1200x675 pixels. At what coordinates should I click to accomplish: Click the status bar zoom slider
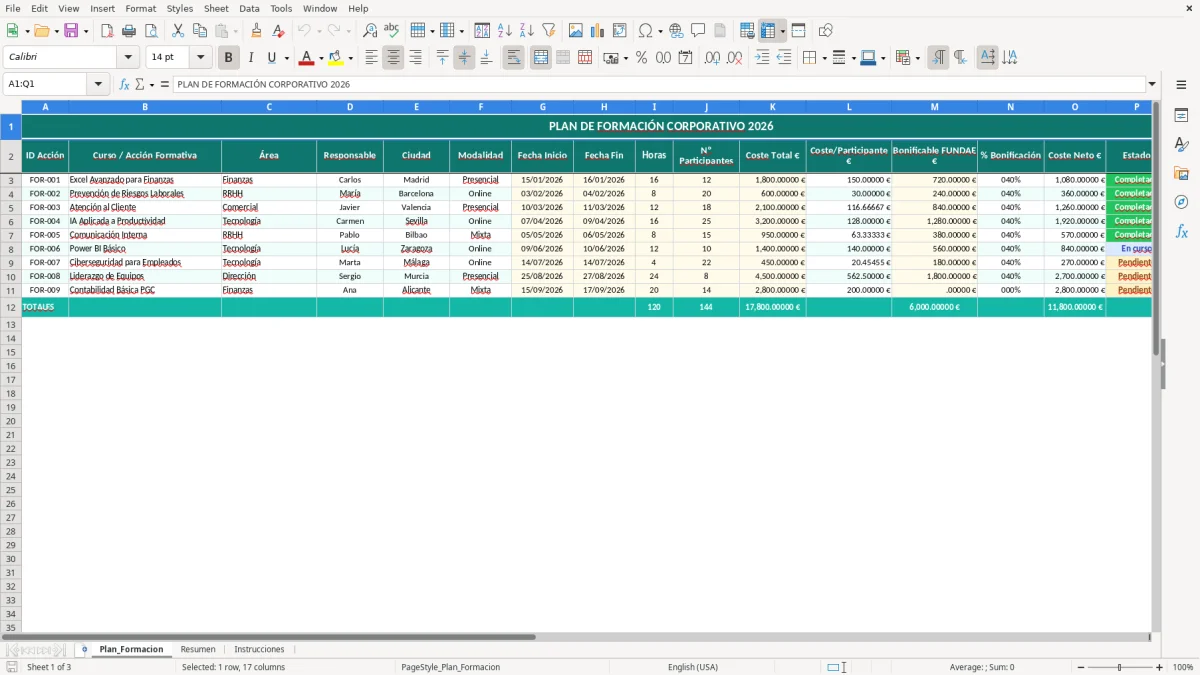(1119, 667)
